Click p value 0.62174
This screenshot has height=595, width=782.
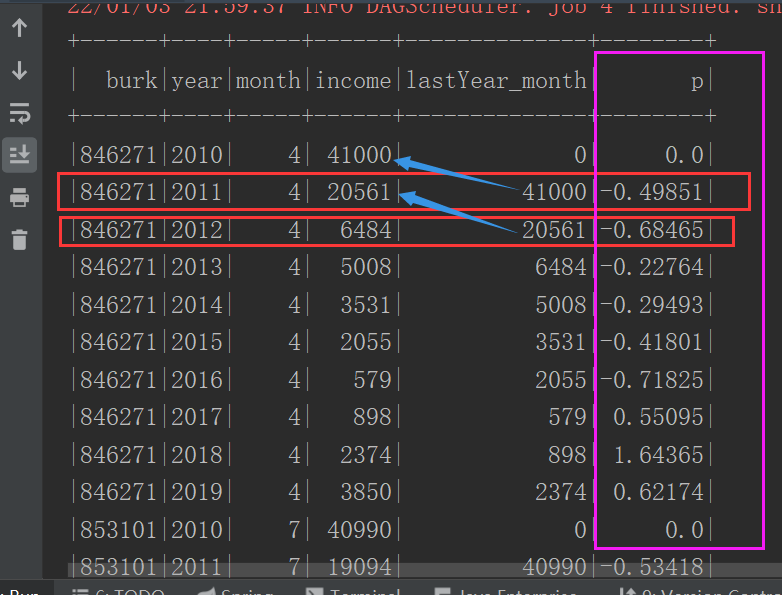pyautogui.click(x=658, y=493)
